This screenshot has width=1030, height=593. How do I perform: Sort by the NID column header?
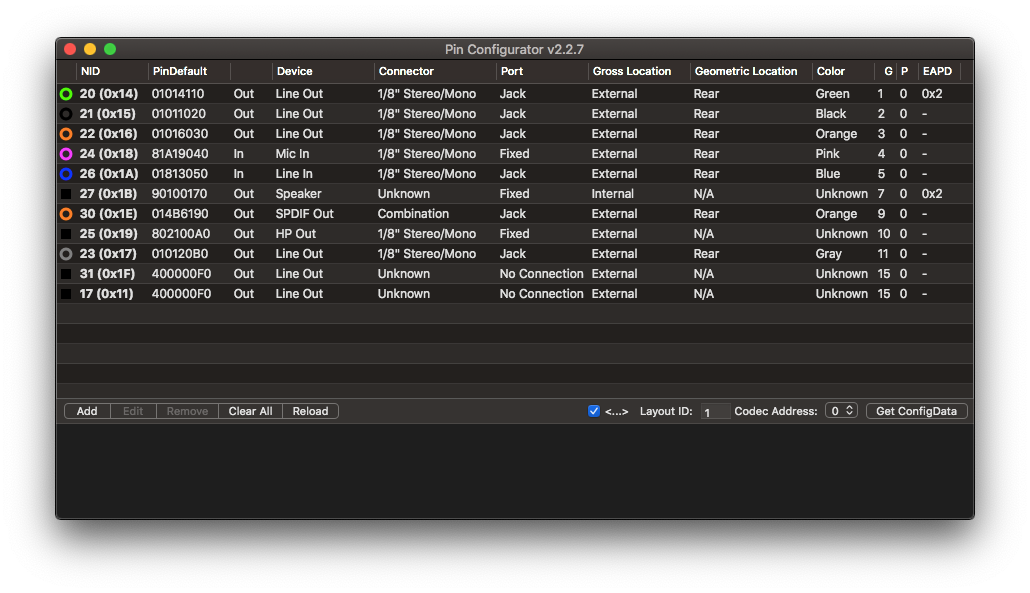point(111,72)
